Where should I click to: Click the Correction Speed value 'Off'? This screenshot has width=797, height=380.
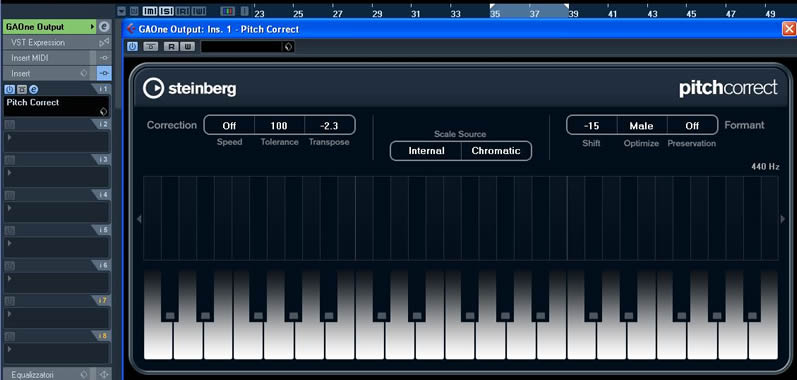click(x=229, y=125)
